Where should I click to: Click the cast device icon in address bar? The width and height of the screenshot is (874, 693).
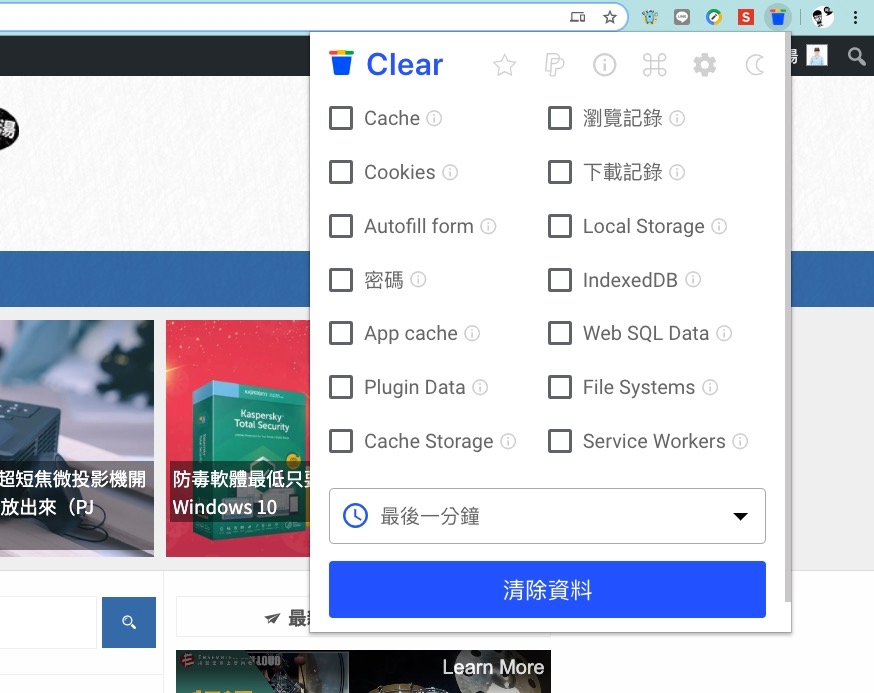(x=577, y=17)
